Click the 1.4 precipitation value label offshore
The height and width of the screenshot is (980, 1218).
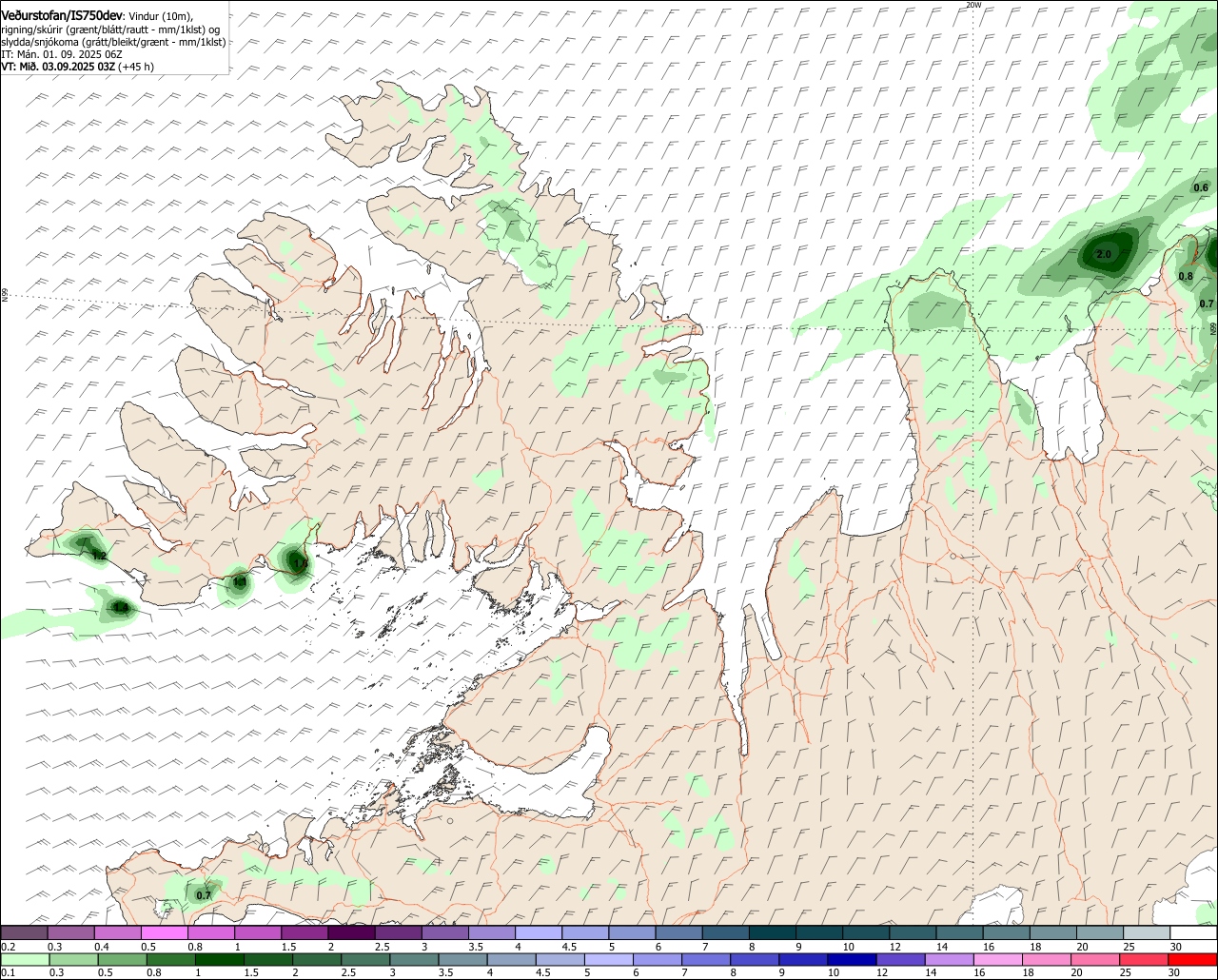click(x=120, y=607)
